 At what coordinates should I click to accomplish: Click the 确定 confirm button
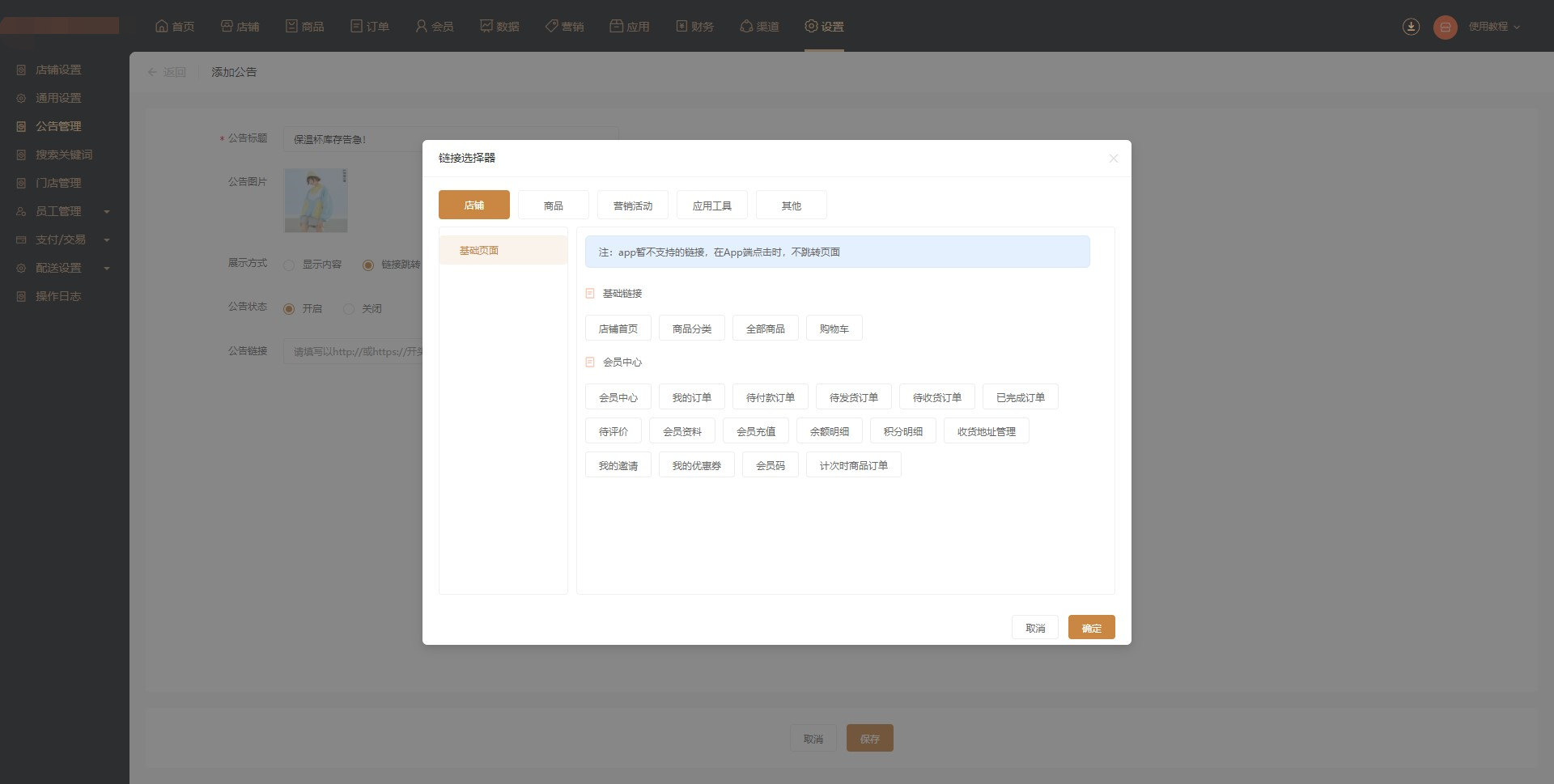coord(1091,628)
